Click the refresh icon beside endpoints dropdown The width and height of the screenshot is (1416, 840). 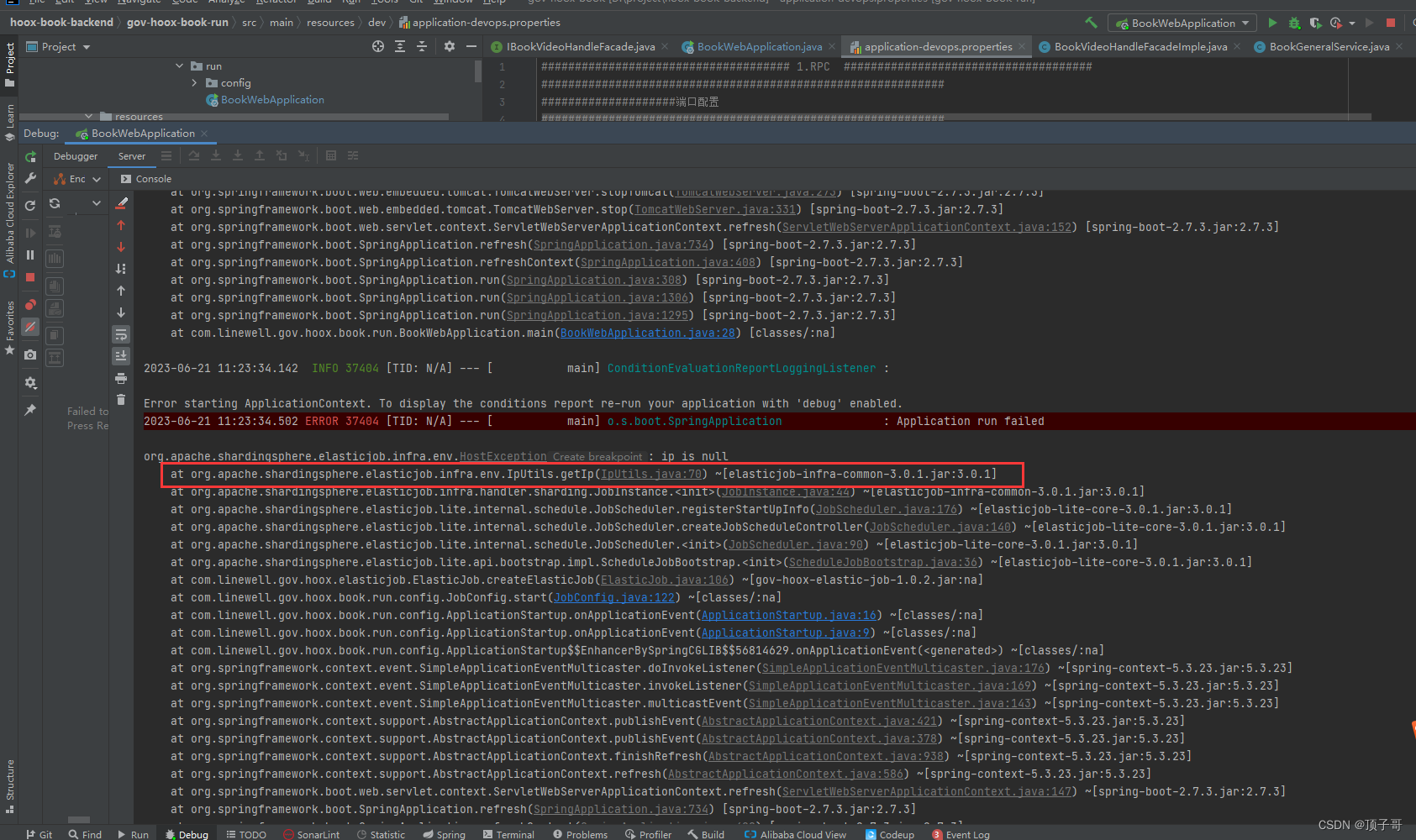click(55, 203)
